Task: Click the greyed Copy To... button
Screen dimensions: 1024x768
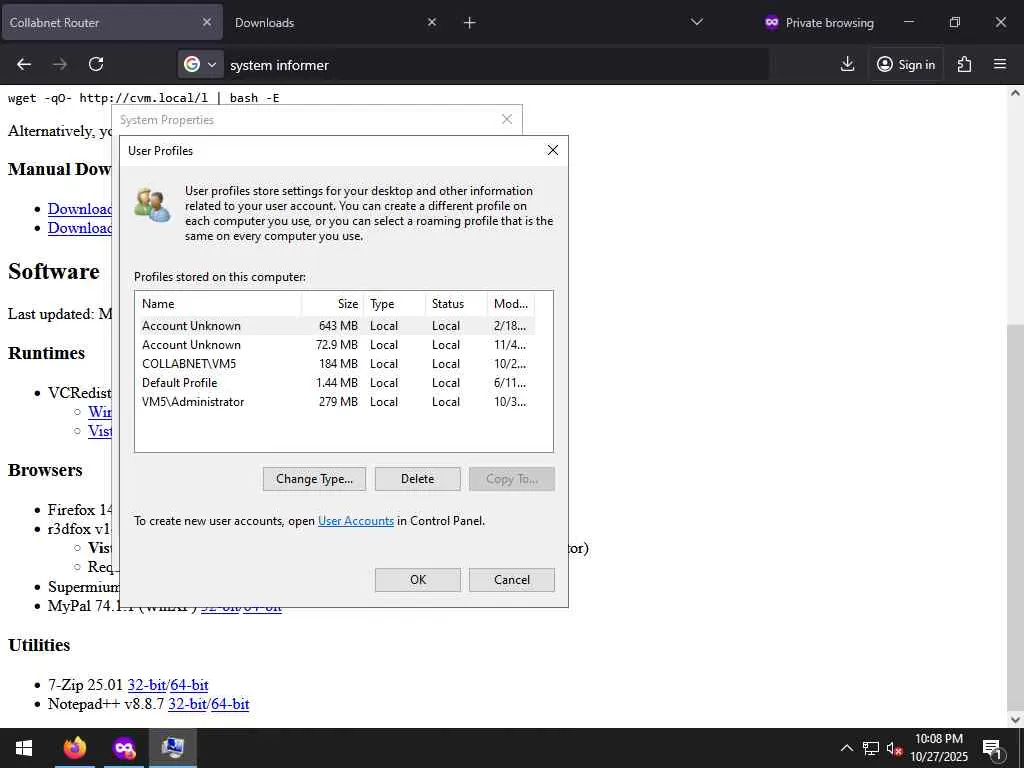Action: (511, 479)
